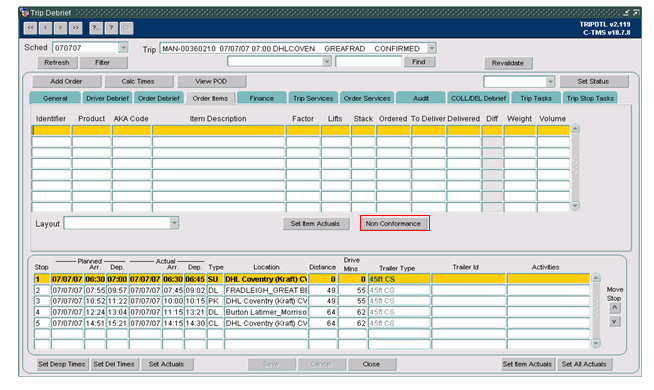654x390 pixels.
Task: Click the stop 3 type cell 'PK'
Action: pyautogui.click(x=215, y=301)
